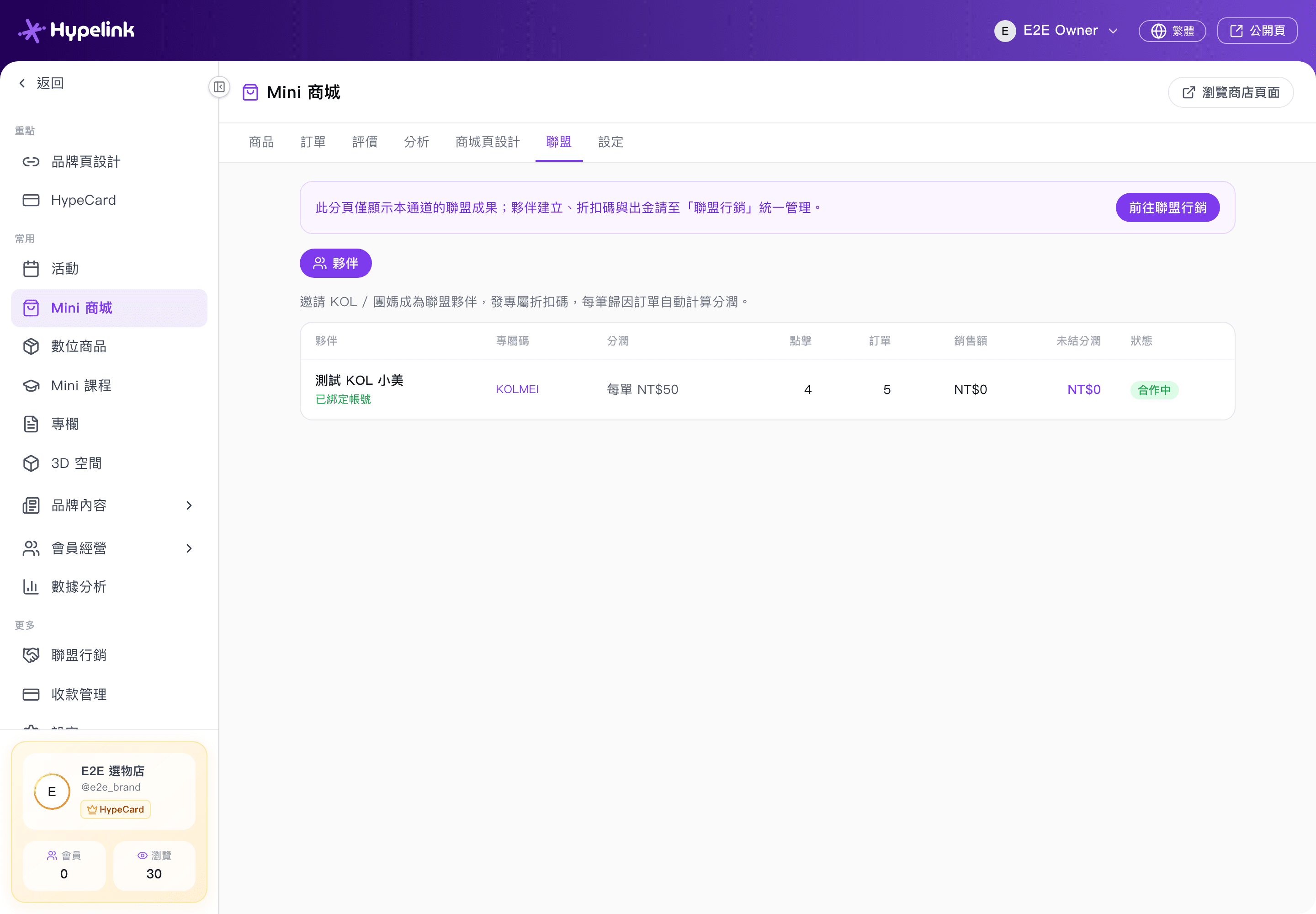Click 品牌內容 newspaper icon
1316x914 pixels.
31,506
